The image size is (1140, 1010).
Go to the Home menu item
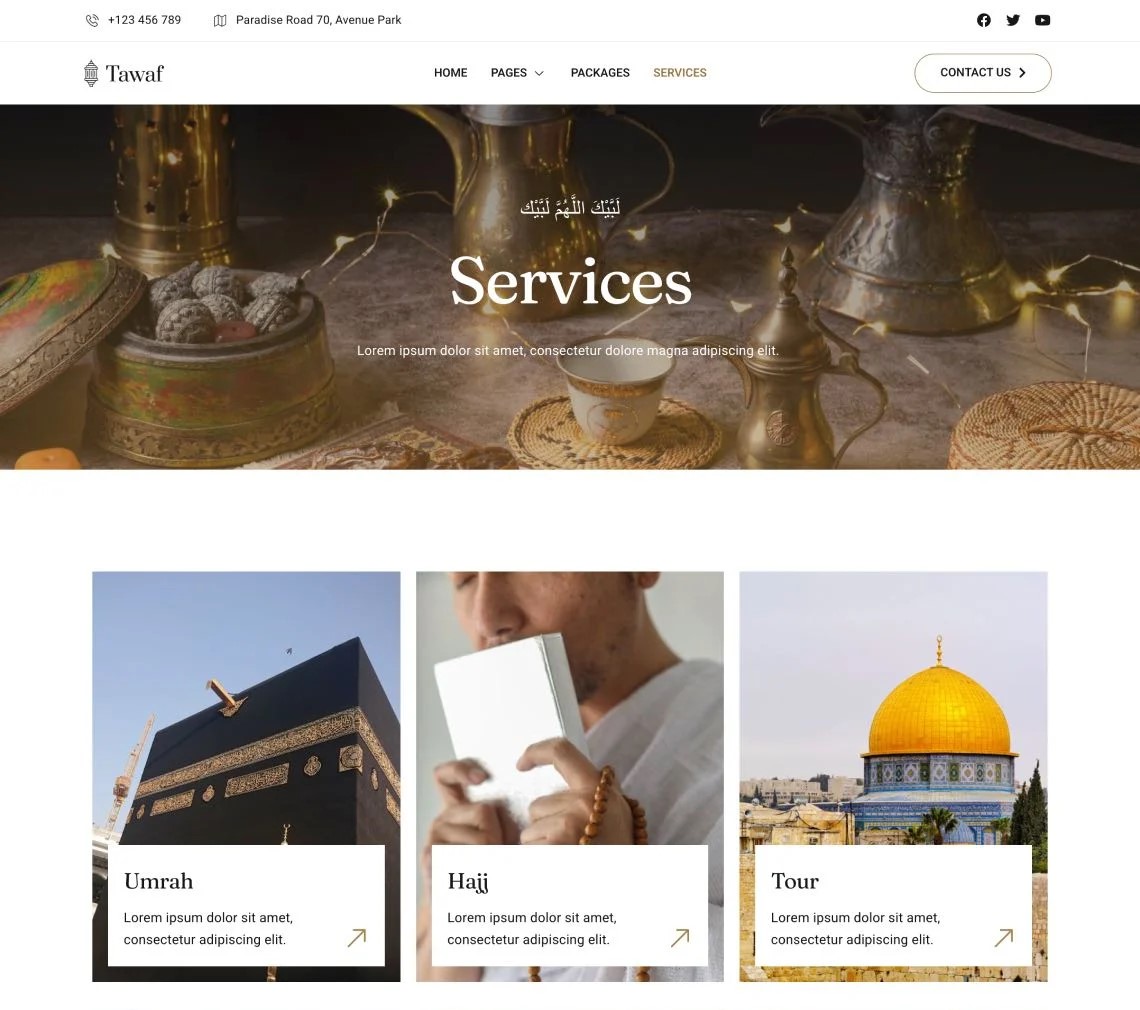coord(451,73)
